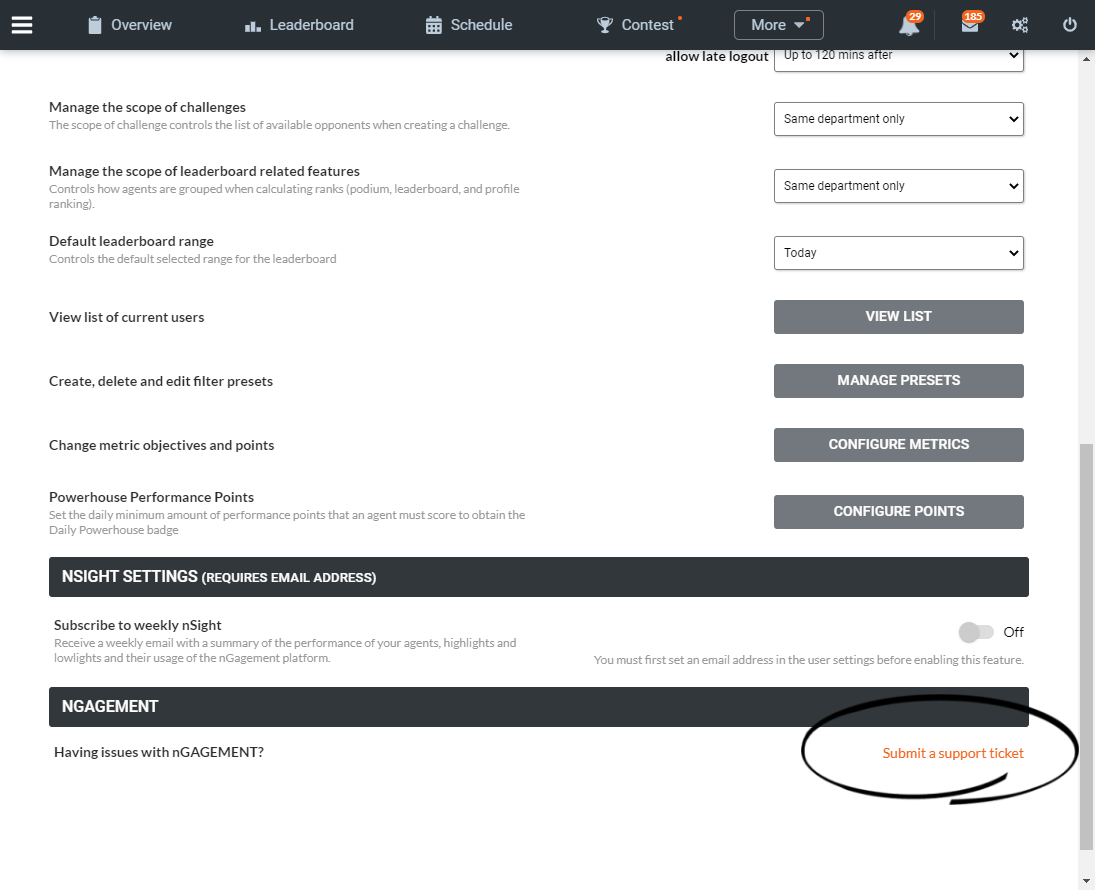Toggle the weekly nSight subscription switch
Viewport: 1095px width, 890px height.
coord(976,632)
